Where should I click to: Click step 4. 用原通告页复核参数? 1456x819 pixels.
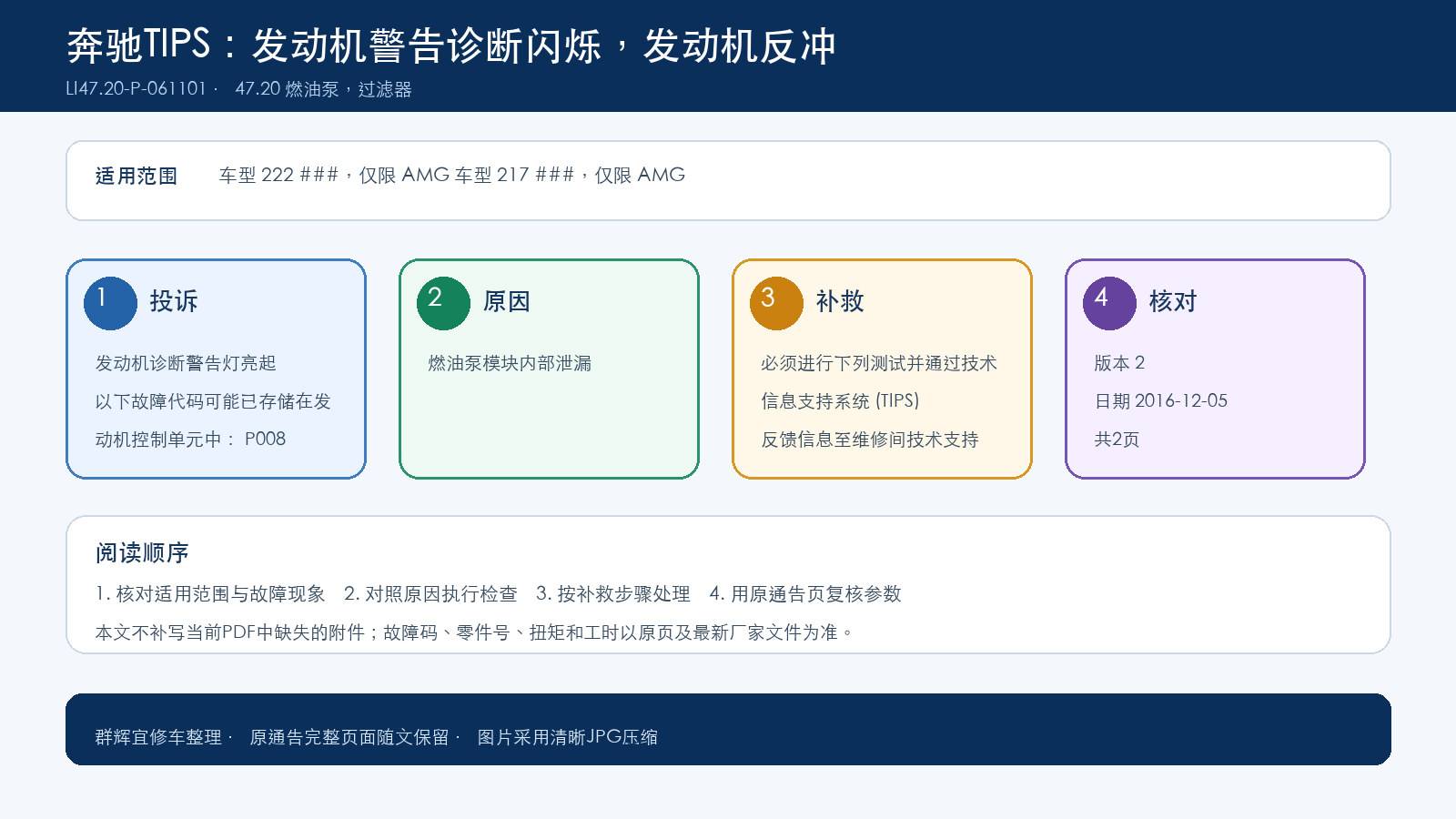tap(805, 594)
